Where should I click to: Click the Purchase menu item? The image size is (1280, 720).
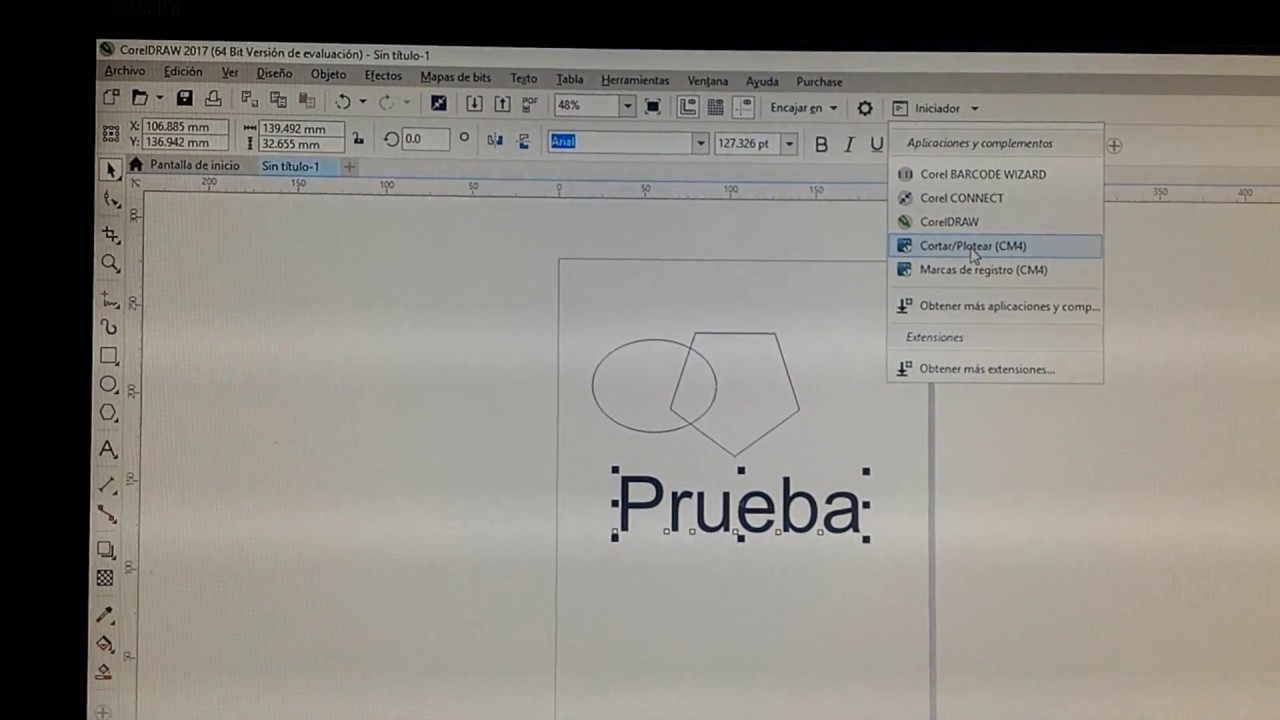coord(819,82)
